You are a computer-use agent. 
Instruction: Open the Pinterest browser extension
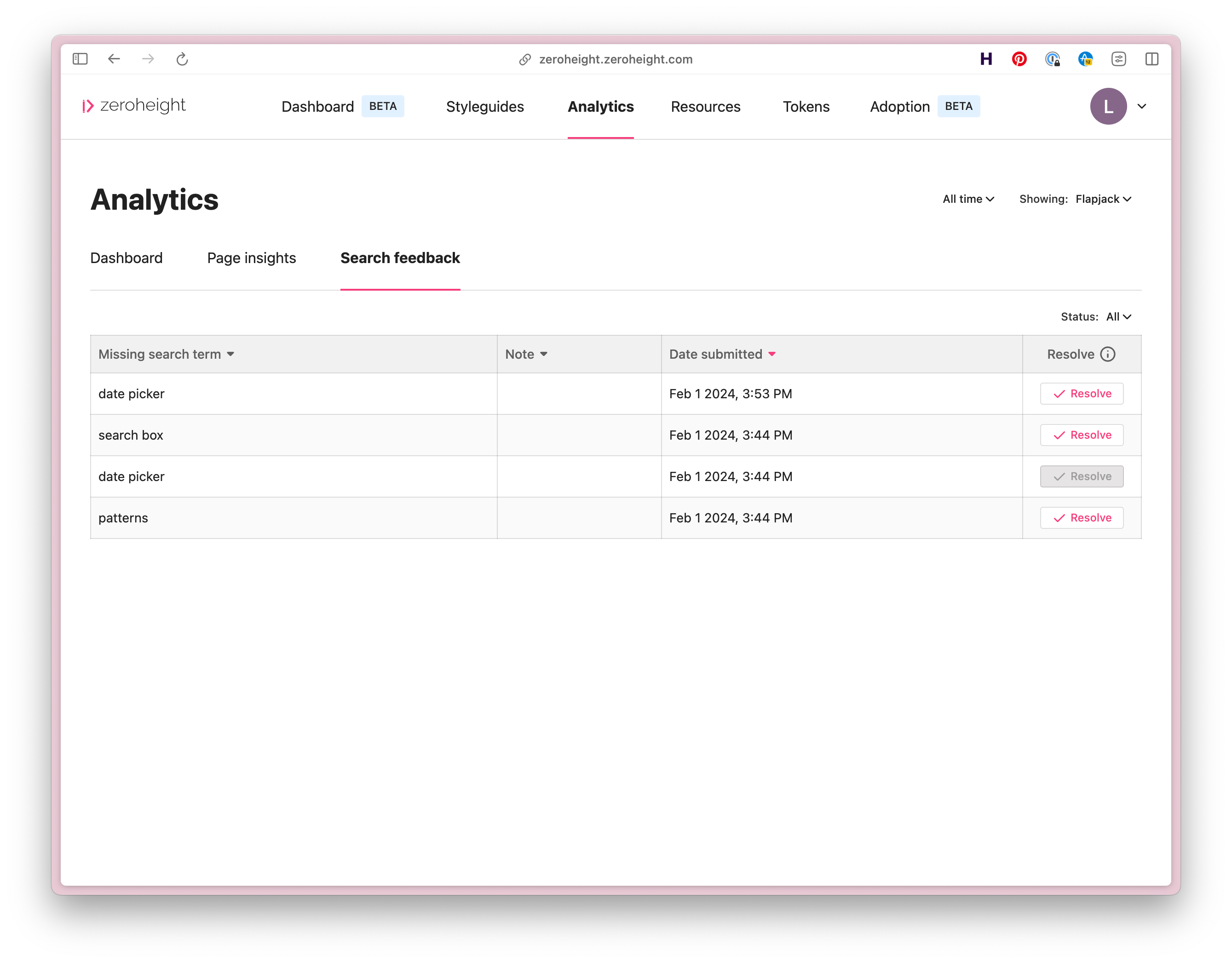(1019, 59)
